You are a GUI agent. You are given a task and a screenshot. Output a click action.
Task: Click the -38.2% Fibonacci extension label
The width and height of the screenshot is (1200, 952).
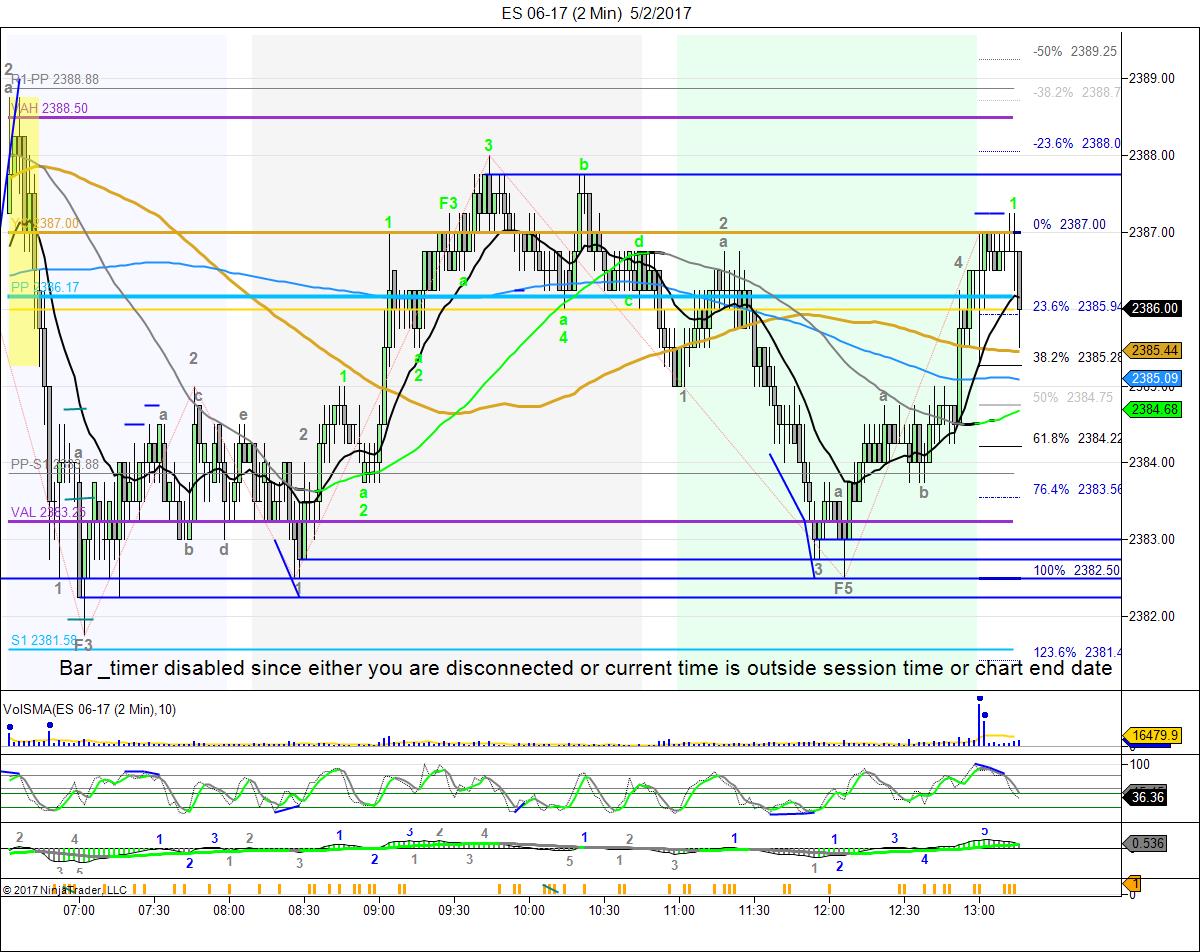point(1075,92)
